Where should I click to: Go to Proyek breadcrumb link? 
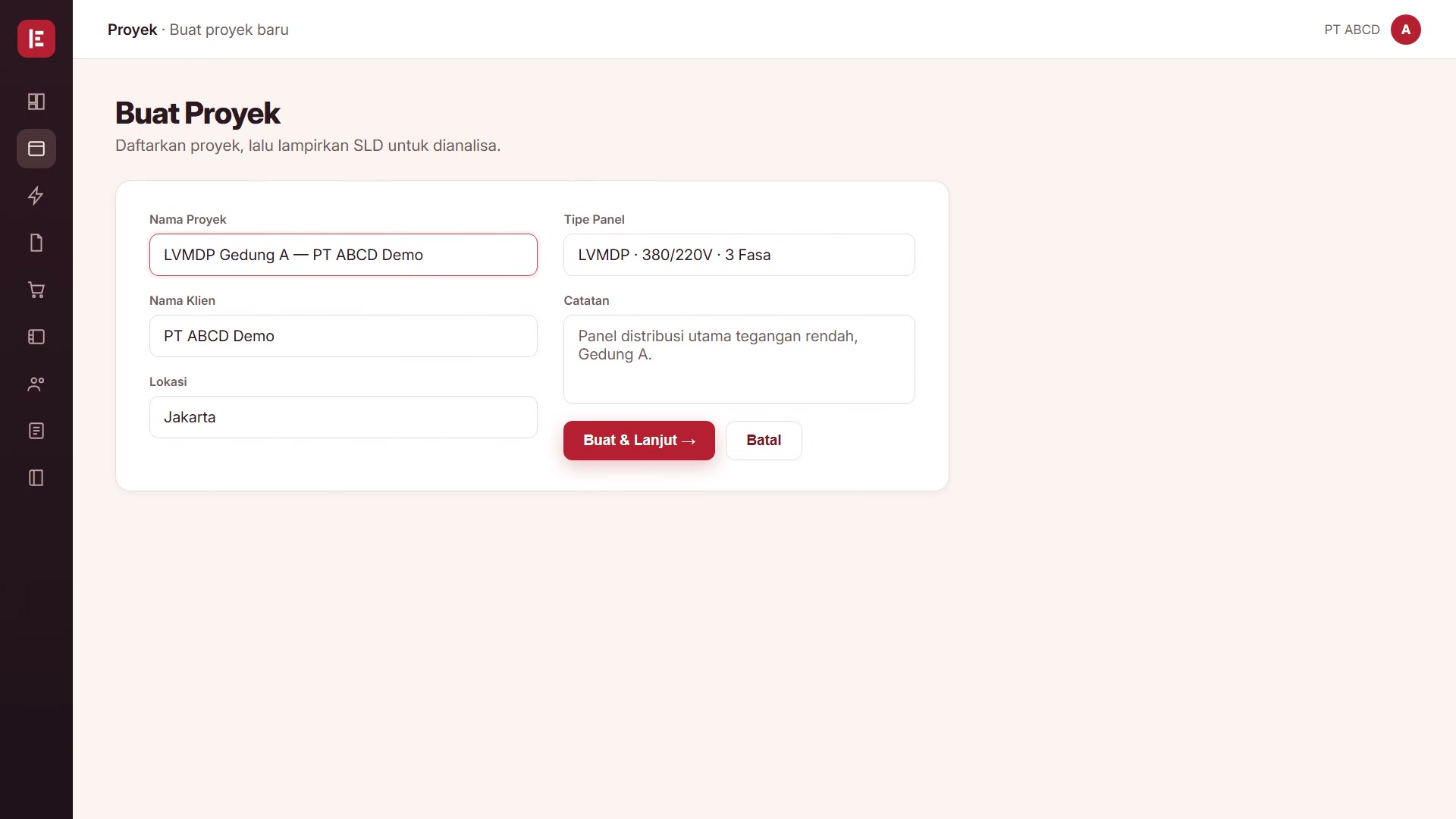[132, 30]
